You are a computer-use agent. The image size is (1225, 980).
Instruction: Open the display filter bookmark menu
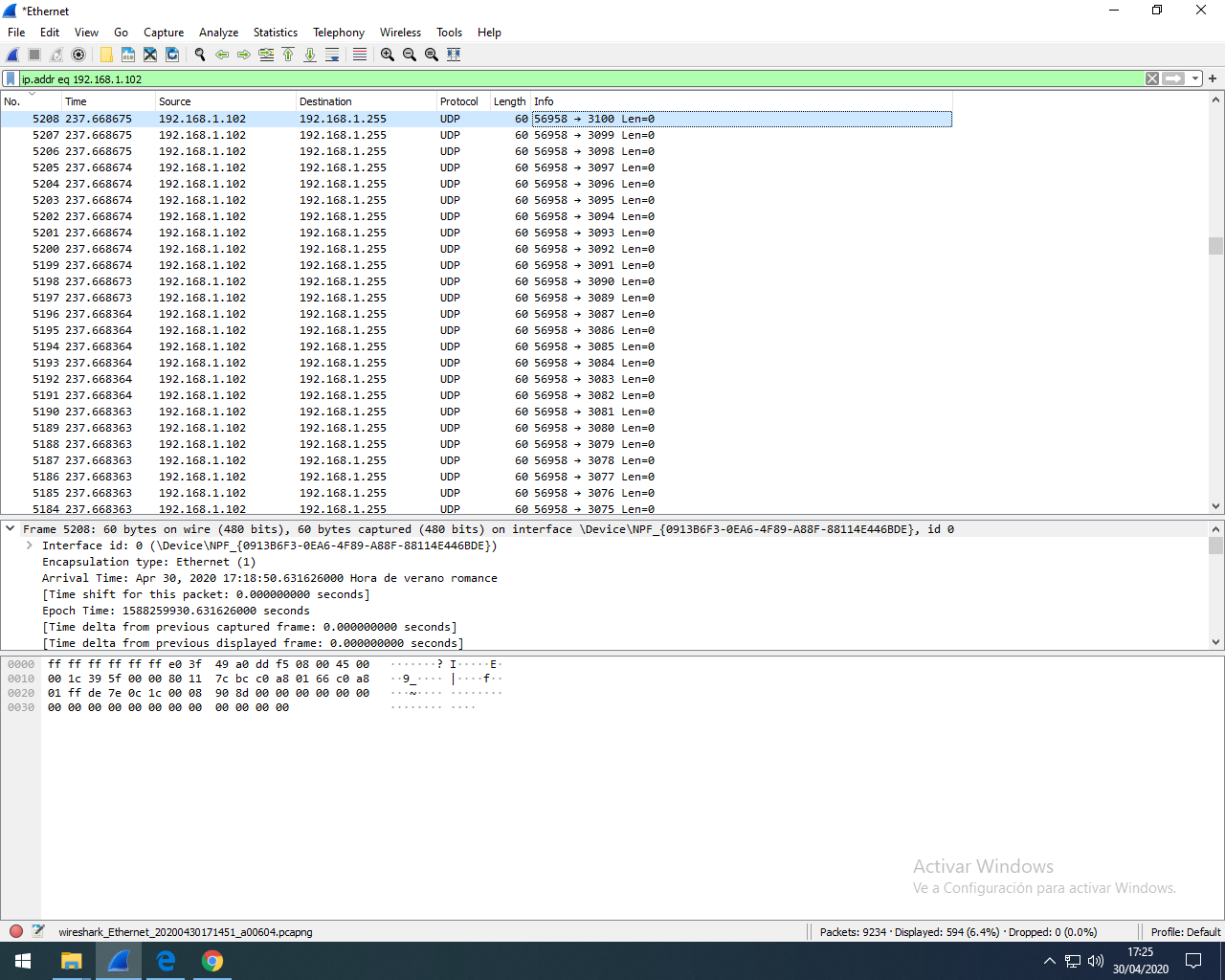[11, 79]
